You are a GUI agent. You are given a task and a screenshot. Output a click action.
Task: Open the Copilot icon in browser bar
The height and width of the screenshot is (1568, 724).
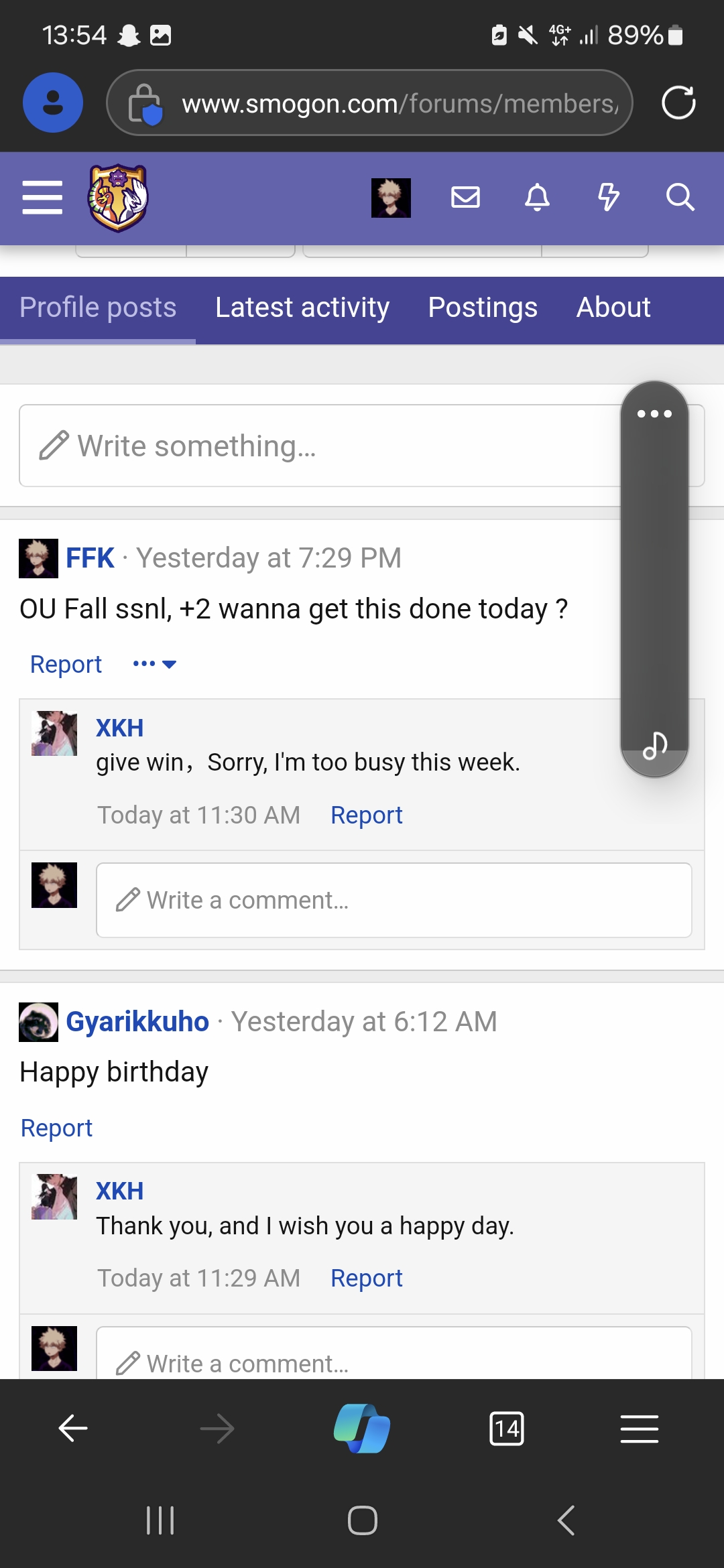click(x=362, y=1429)
